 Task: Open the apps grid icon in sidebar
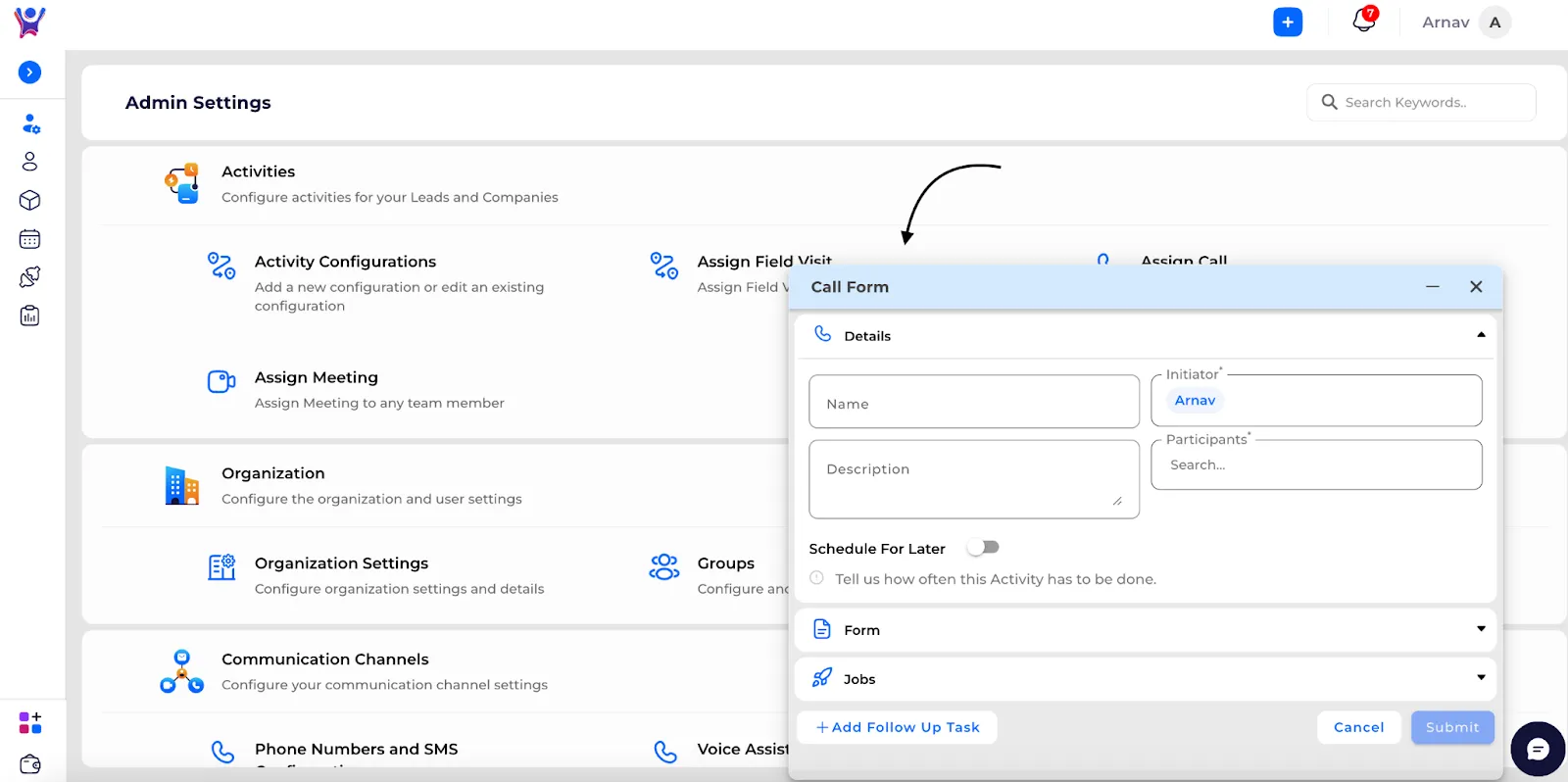point(30,723)
